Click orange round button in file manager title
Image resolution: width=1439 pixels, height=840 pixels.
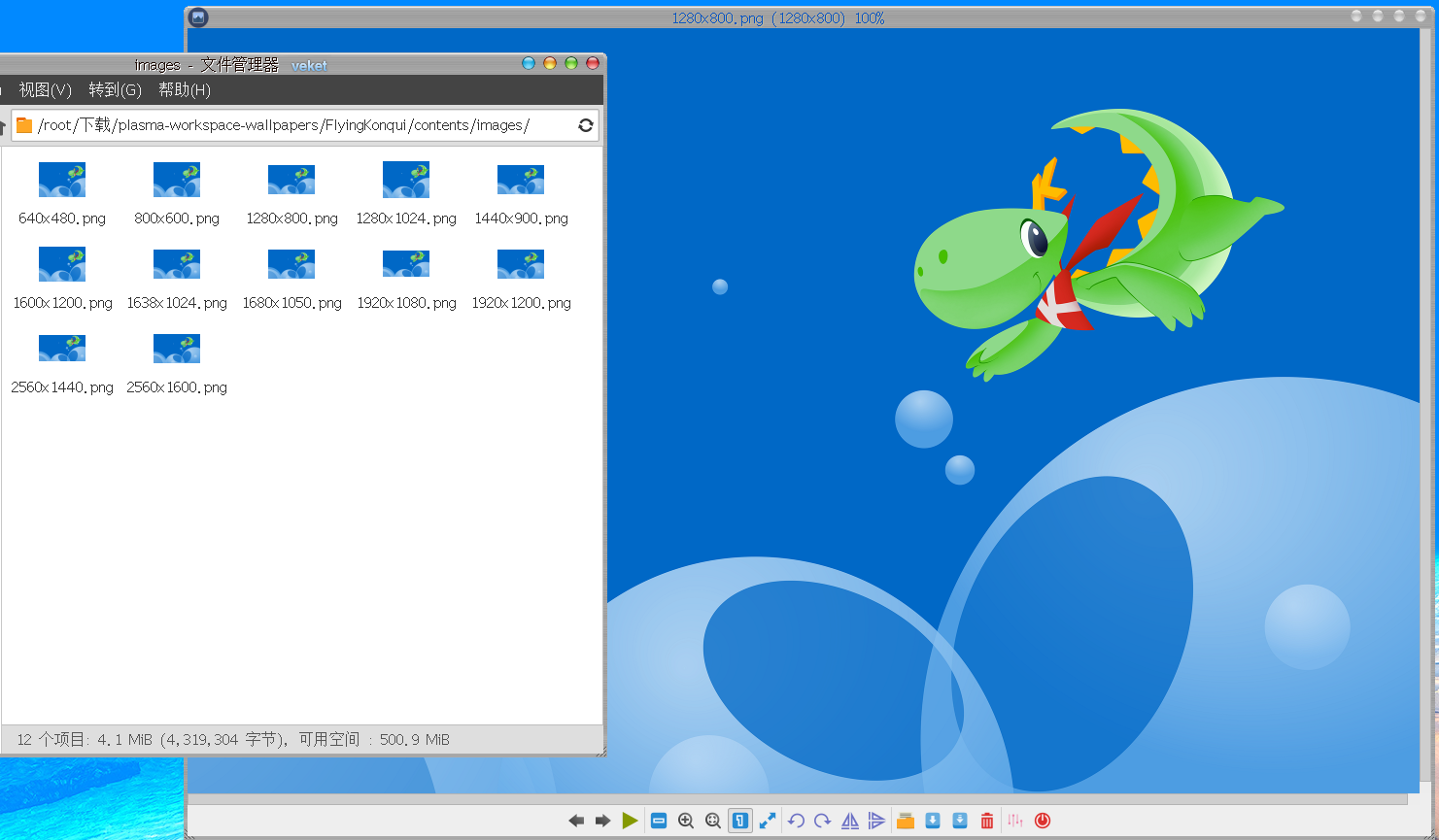tap(550, 63)
